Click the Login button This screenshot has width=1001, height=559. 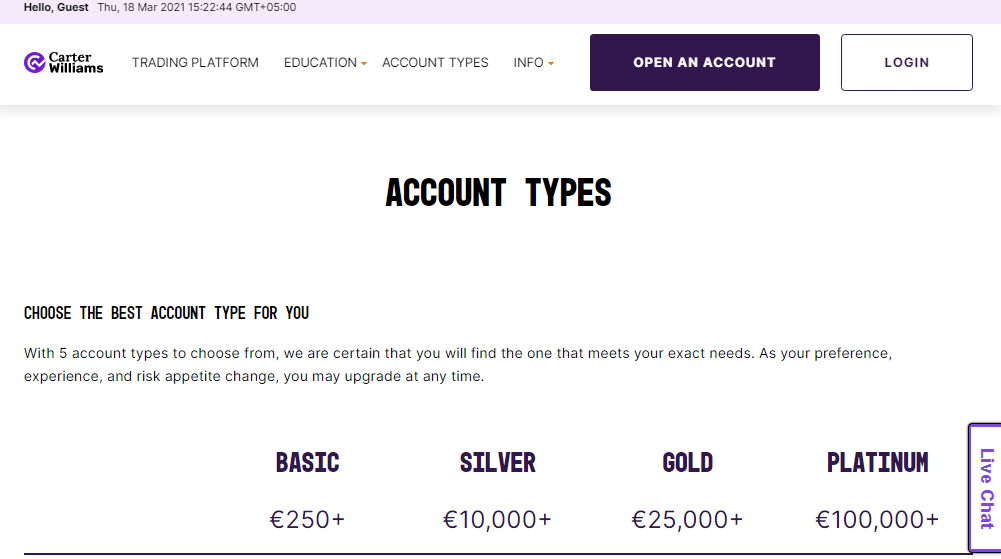click(906, 63)
